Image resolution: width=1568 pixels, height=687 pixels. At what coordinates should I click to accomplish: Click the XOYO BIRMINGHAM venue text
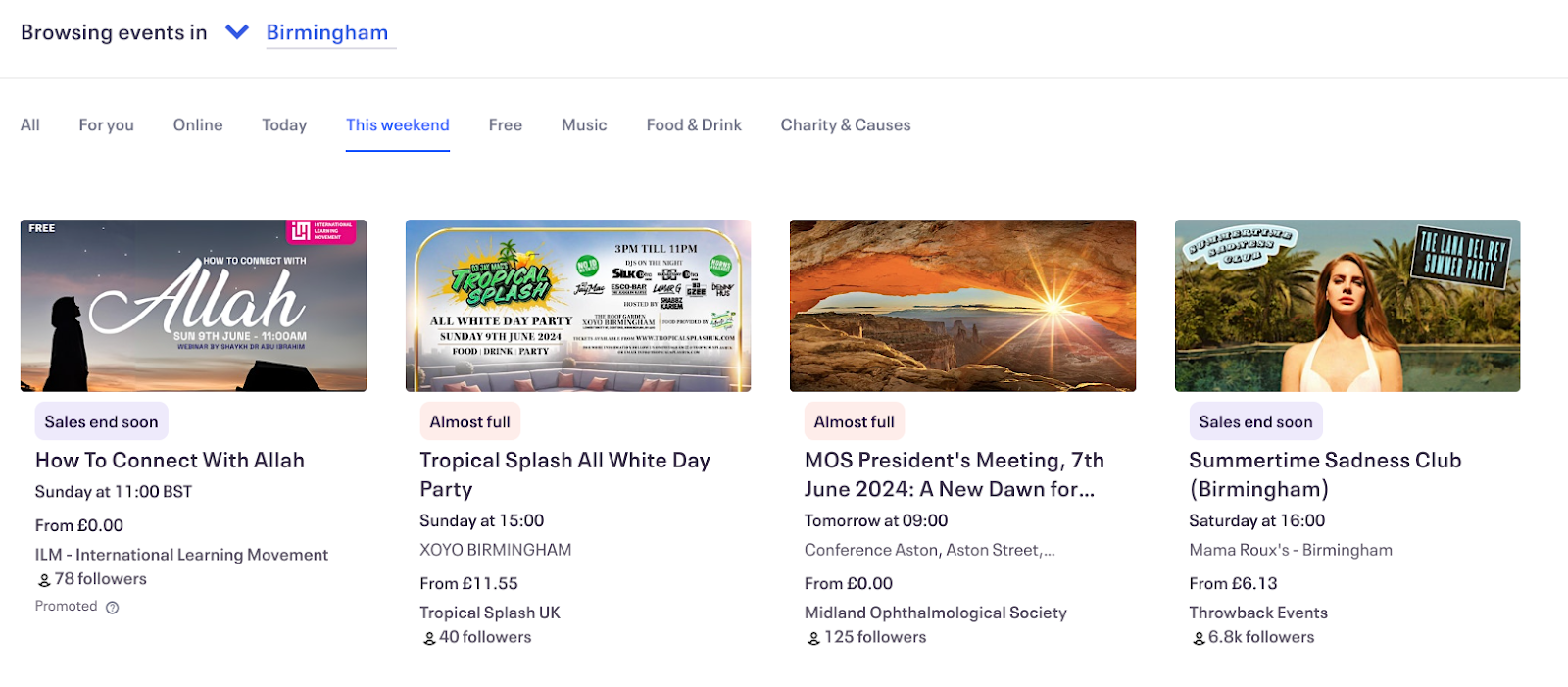click(x=496, y=550)
